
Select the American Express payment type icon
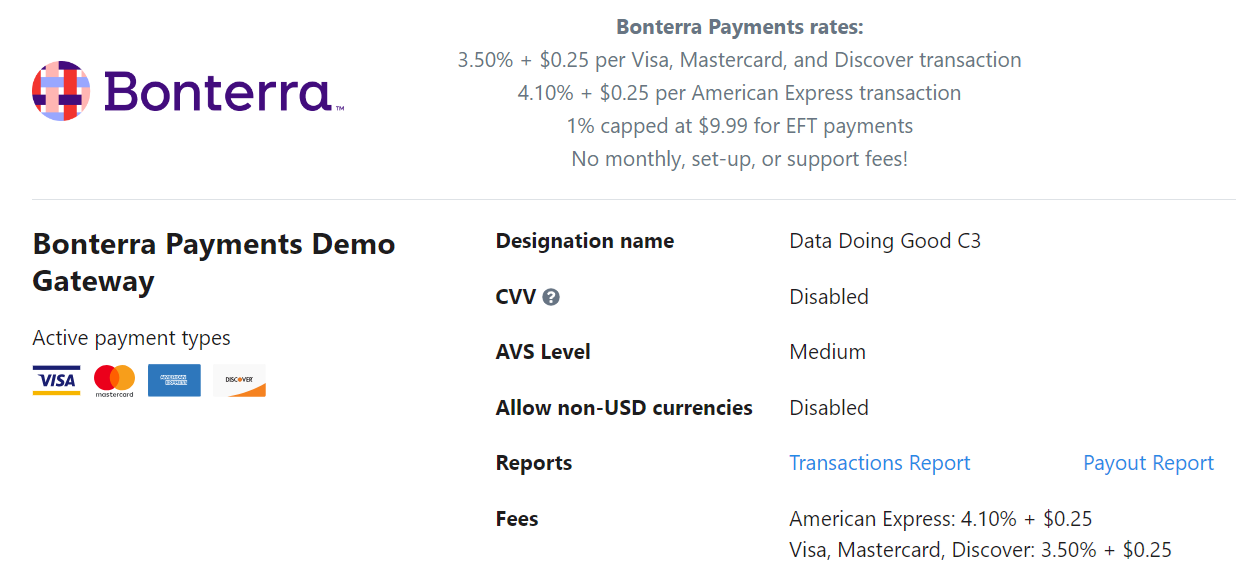(174, 380)
